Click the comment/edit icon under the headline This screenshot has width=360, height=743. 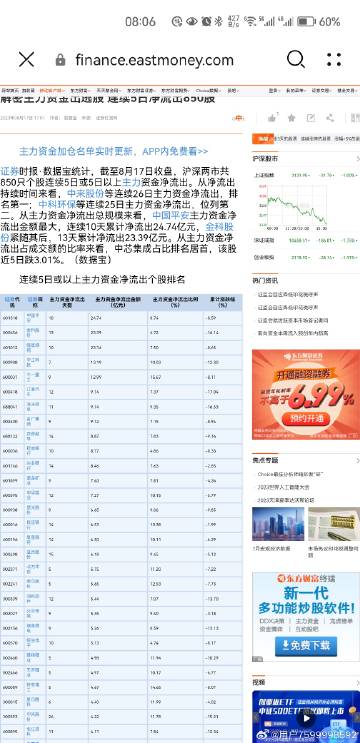click(311, 118)
